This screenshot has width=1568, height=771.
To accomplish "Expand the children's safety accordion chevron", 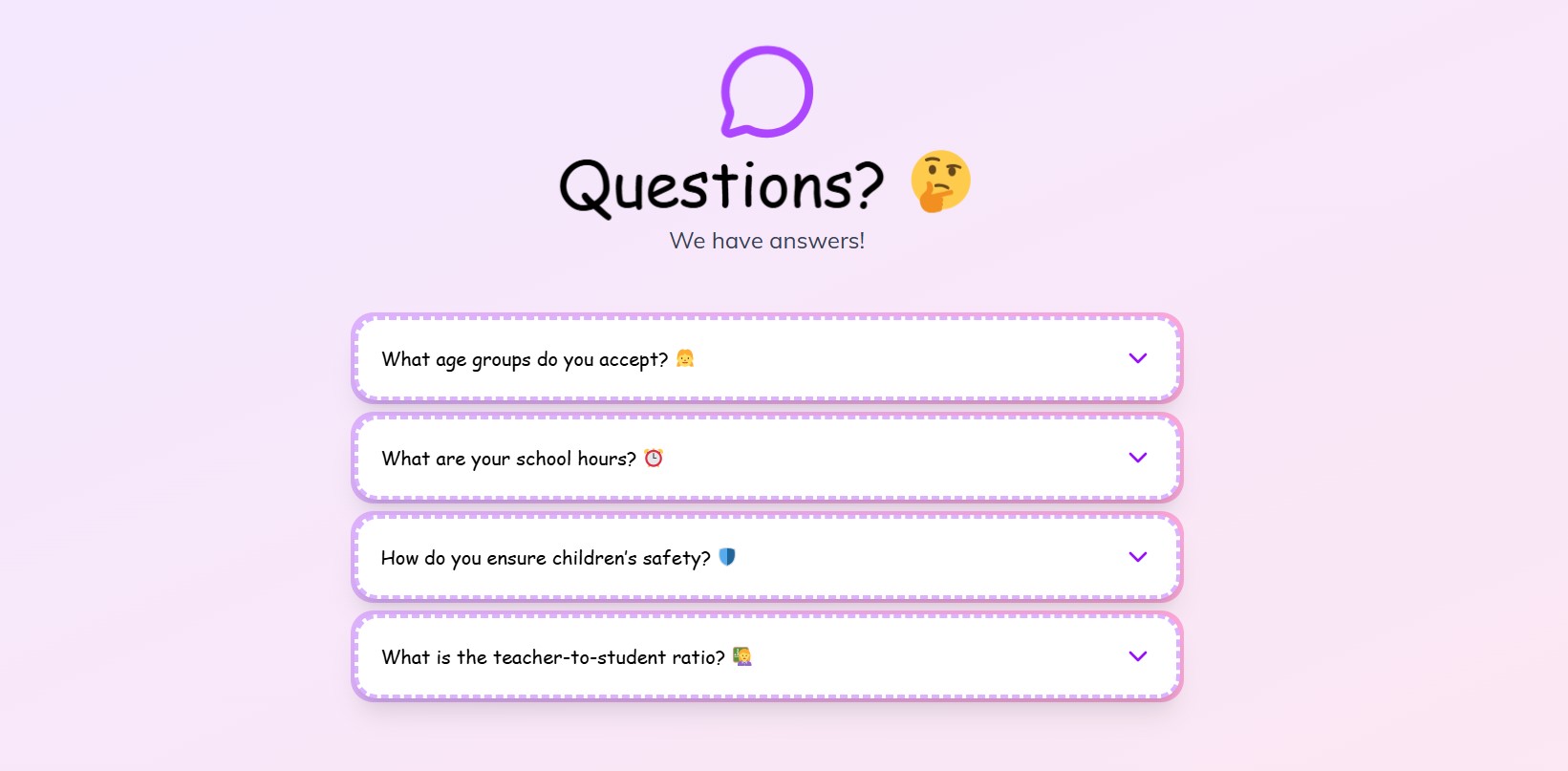I will coord(1137,557).
